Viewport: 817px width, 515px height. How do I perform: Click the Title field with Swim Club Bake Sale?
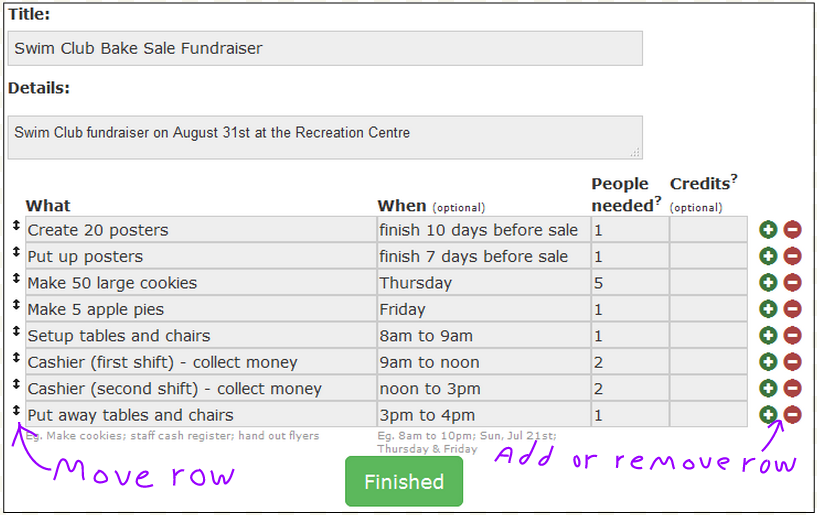325,48
